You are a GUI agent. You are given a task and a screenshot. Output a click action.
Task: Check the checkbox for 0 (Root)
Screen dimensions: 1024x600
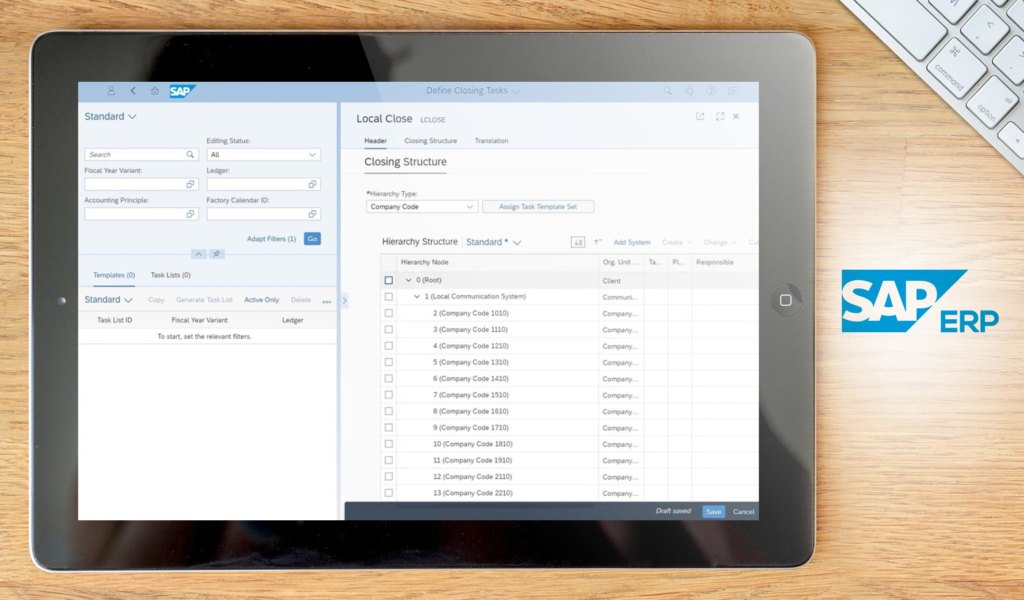tap(388, 280)
